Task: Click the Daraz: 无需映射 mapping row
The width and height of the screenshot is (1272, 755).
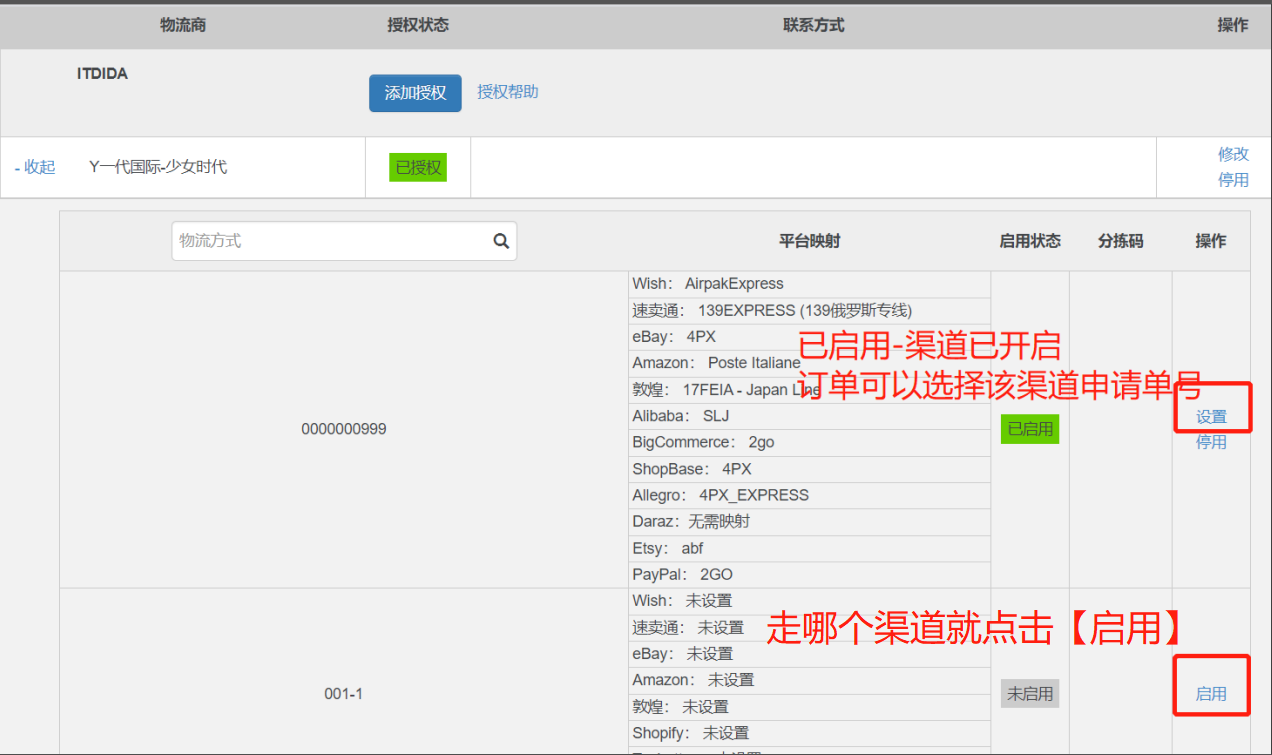Action: [x=809, y=521]
